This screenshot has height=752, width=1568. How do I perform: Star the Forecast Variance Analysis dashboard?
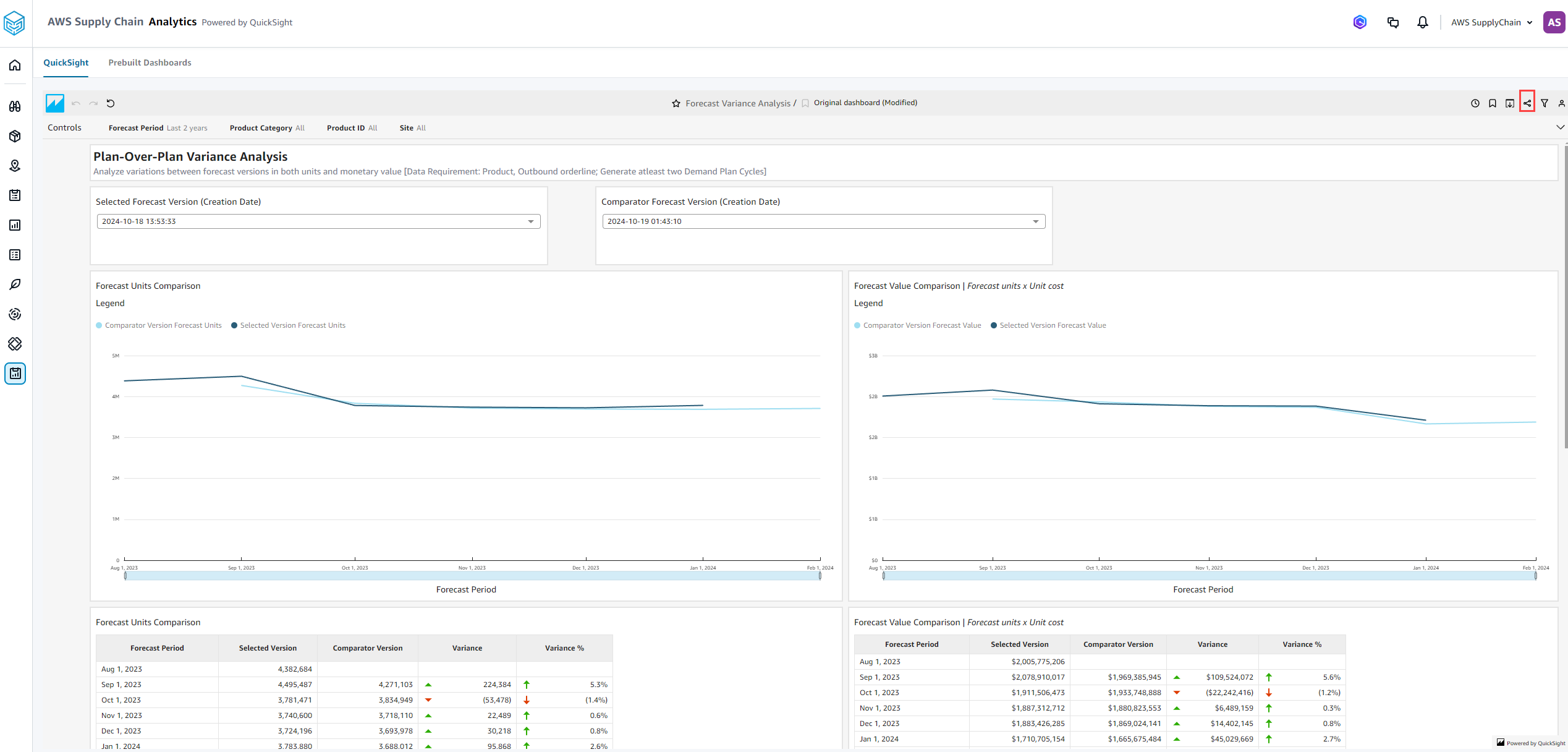coord(676,103)
